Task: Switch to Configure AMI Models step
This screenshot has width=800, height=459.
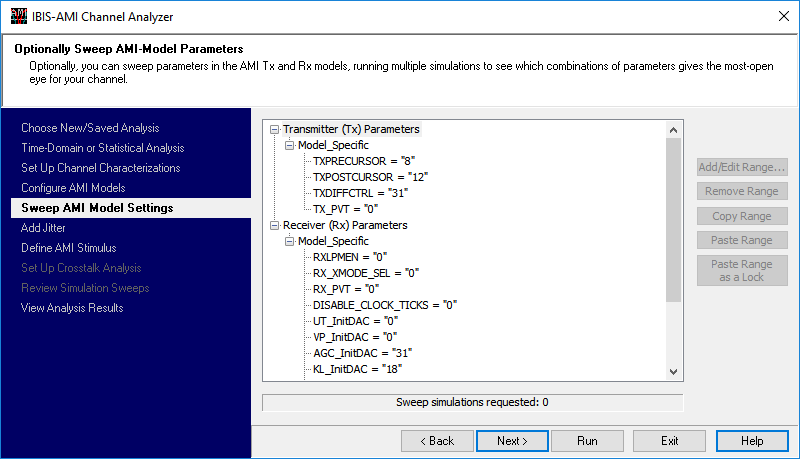Action: tap(73, 188)
